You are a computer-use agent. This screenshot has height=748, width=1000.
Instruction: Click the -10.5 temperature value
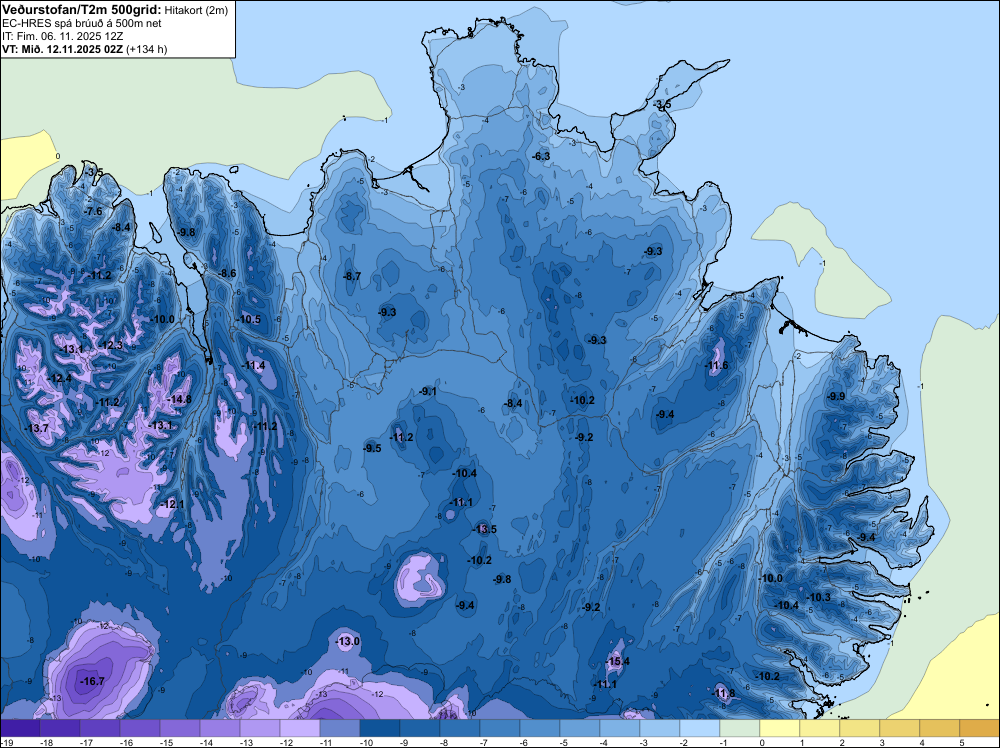[x=249, y=319]
